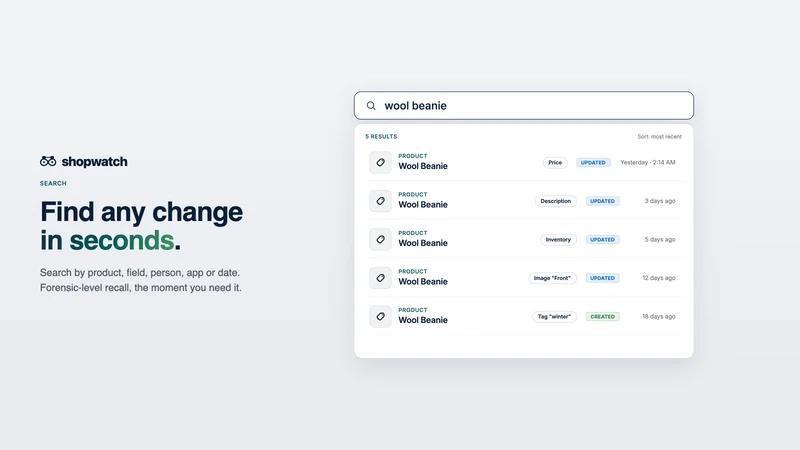800x450 pixels.
Task: Click the '3 days ago' timestamp
Action: [x=660, y=201]
